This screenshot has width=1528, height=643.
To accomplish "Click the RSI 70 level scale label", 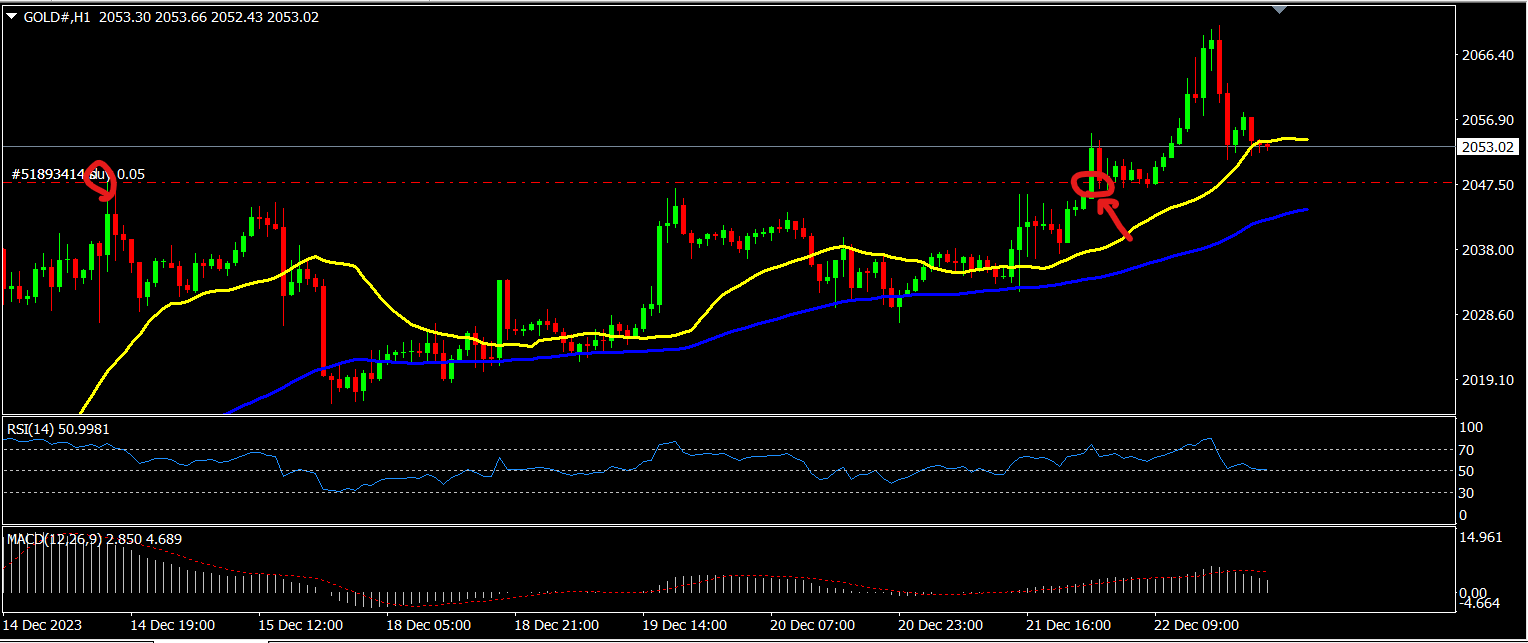I will (x=1470, y=449).
